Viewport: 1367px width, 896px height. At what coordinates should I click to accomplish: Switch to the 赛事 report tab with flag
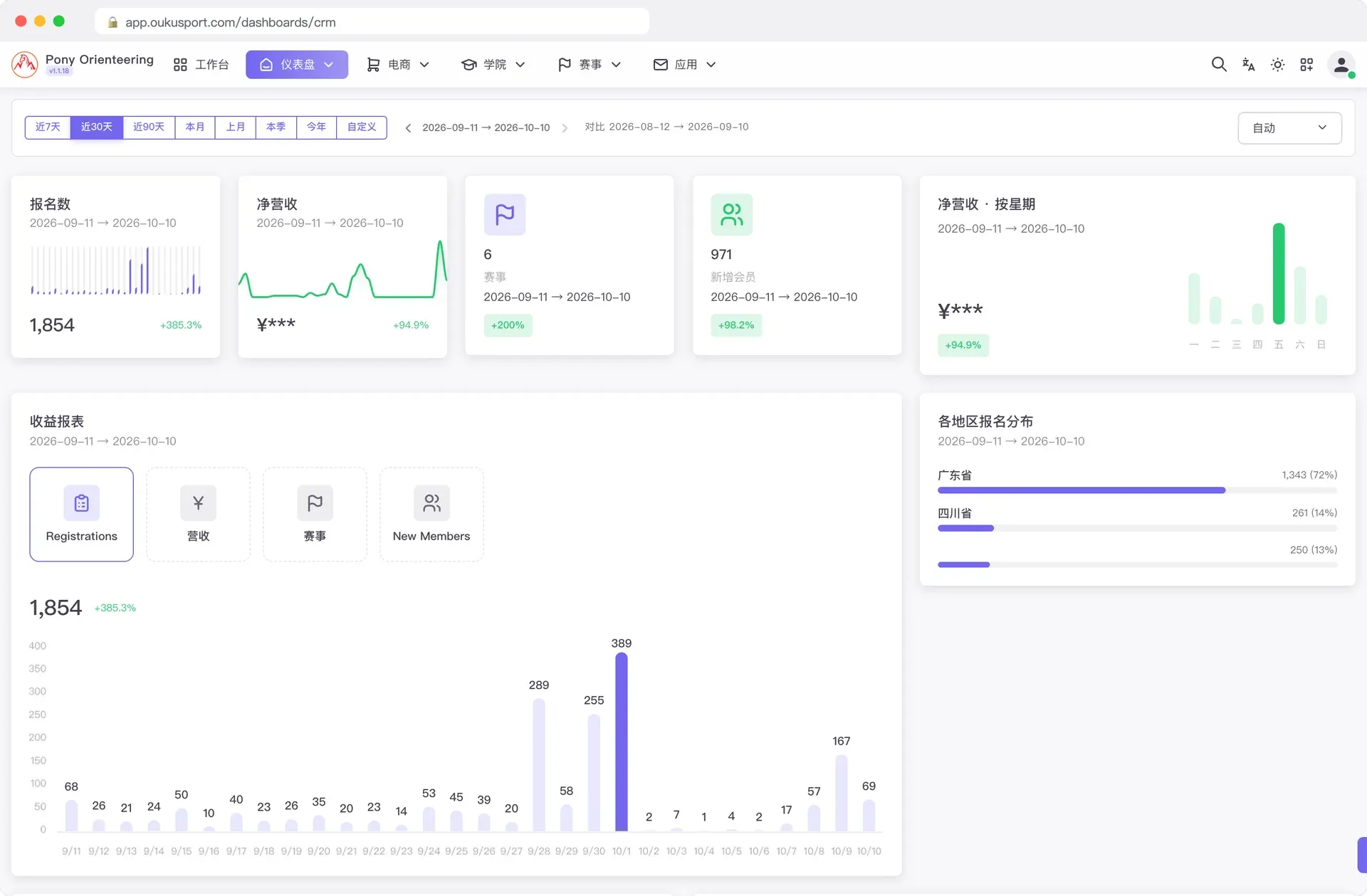point(315,515)
